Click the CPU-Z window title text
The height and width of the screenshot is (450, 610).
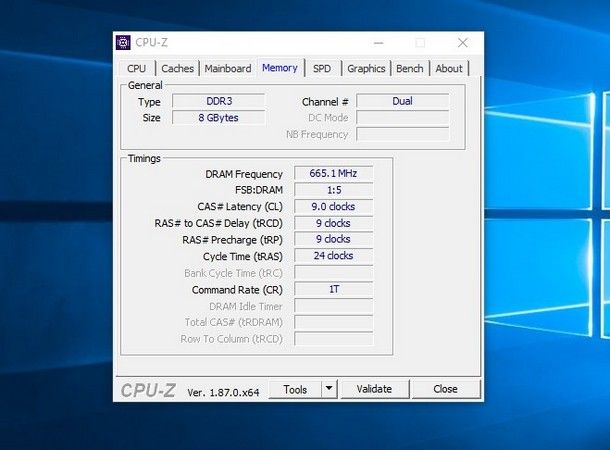[151, 42]
